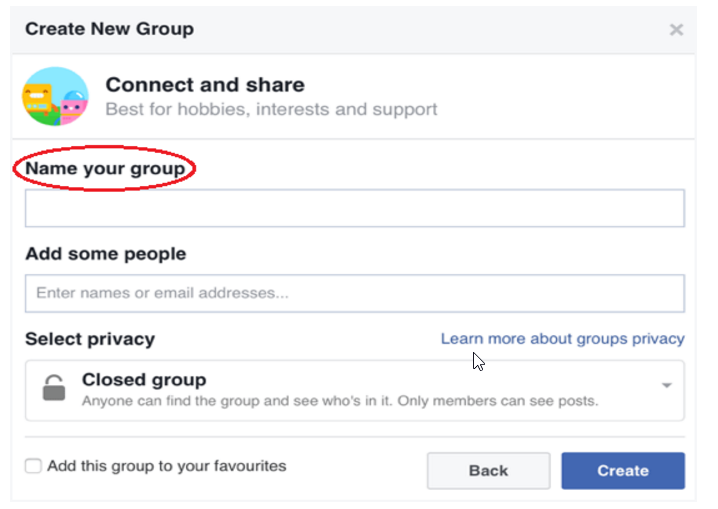The width and height of the screenshot is (718, 509).
Task: Click the Select privacy heading
Action: pos(90,339)
